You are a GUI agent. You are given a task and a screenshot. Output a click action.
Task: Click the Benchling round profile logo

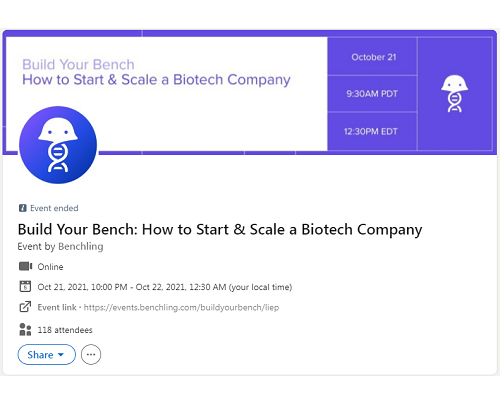[x=58, y=145]
